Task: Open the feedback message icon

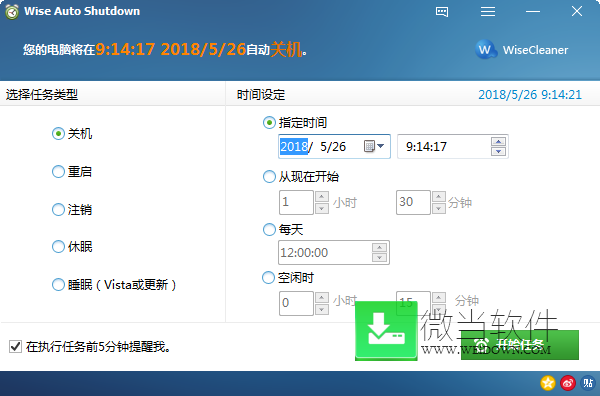Action: tap(442, 12)
